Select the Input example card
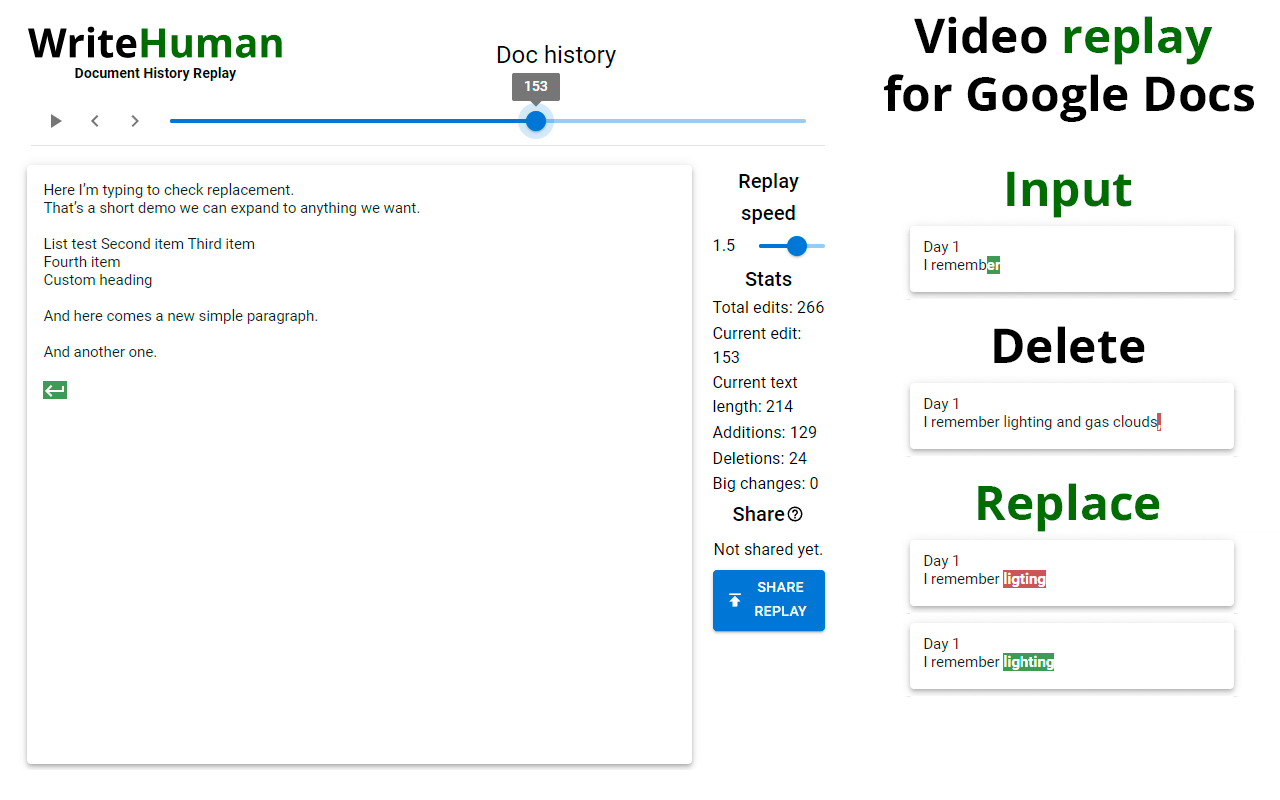Screen dimensions: 1280x800 pyautogui.click(x=1071, y=258)
